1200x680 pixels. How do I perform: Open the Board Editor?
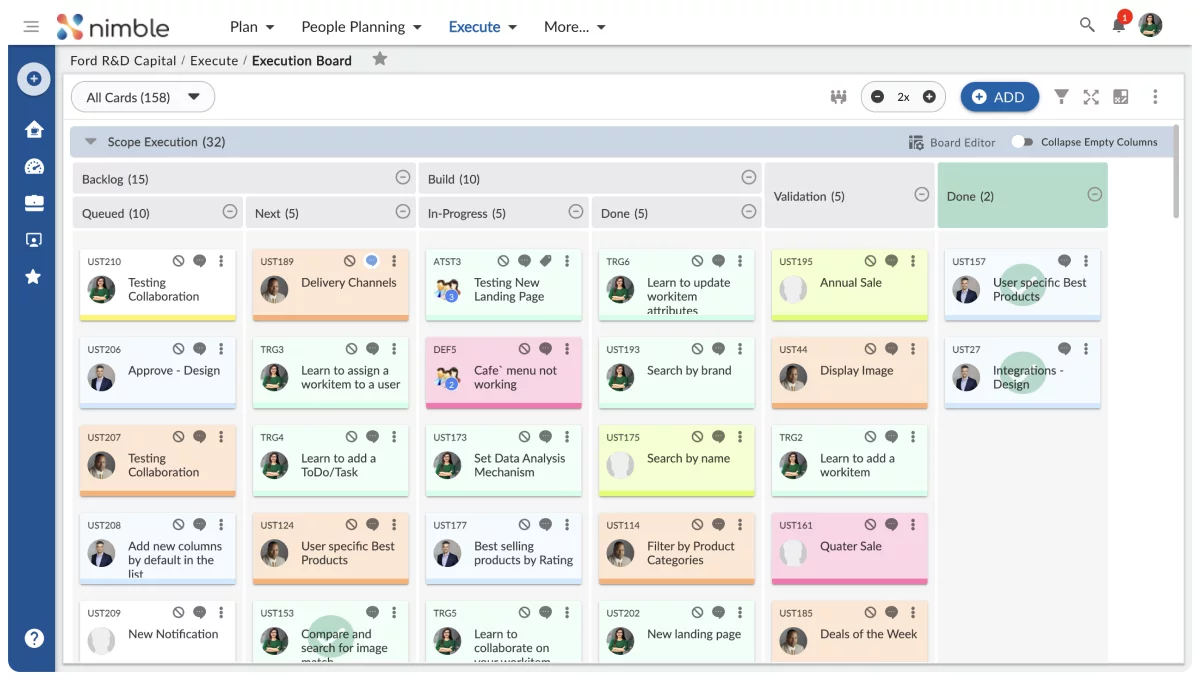coord(952,142)
